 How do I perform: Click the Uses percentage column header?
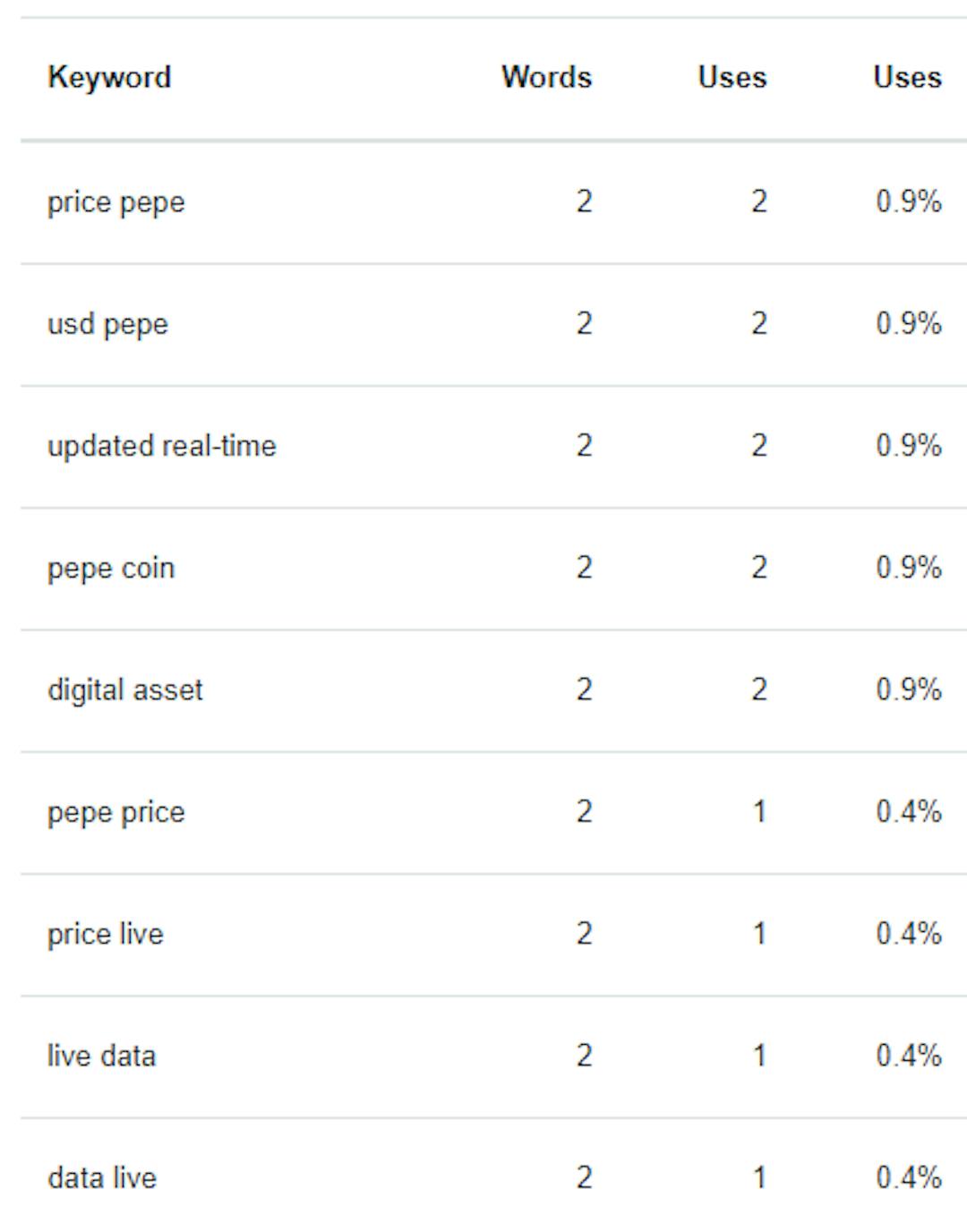pos(907,77)
